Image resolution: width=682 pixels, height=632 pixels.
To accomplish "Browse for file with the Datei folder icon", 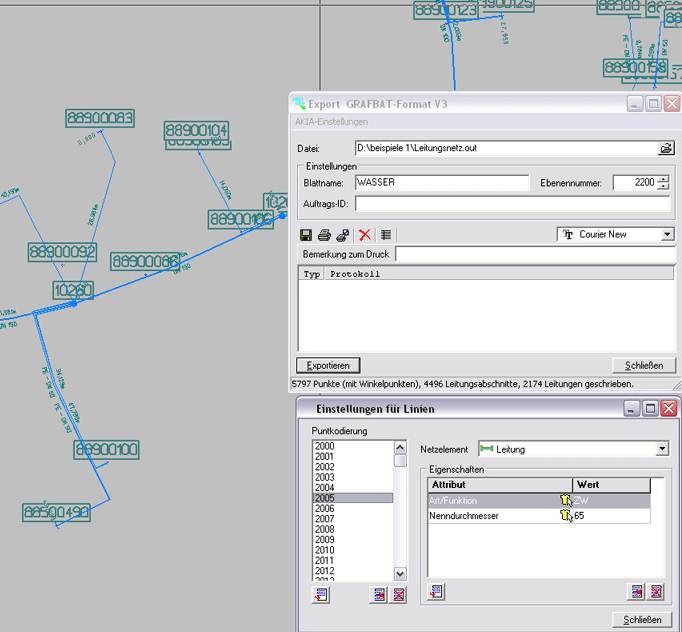I will pos(666,148).
